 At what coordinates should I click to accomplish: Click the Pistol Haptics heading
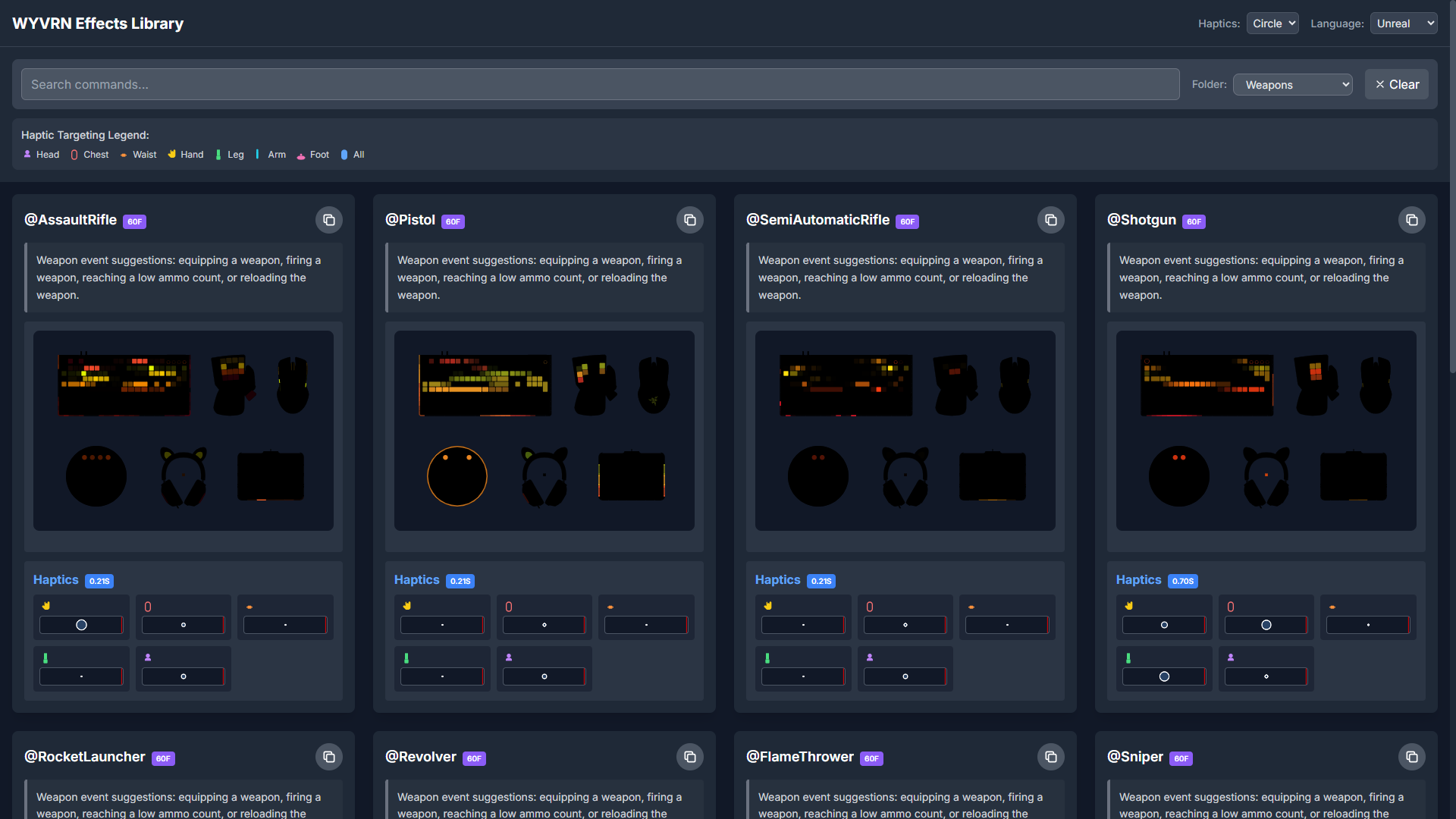[416, 580]
